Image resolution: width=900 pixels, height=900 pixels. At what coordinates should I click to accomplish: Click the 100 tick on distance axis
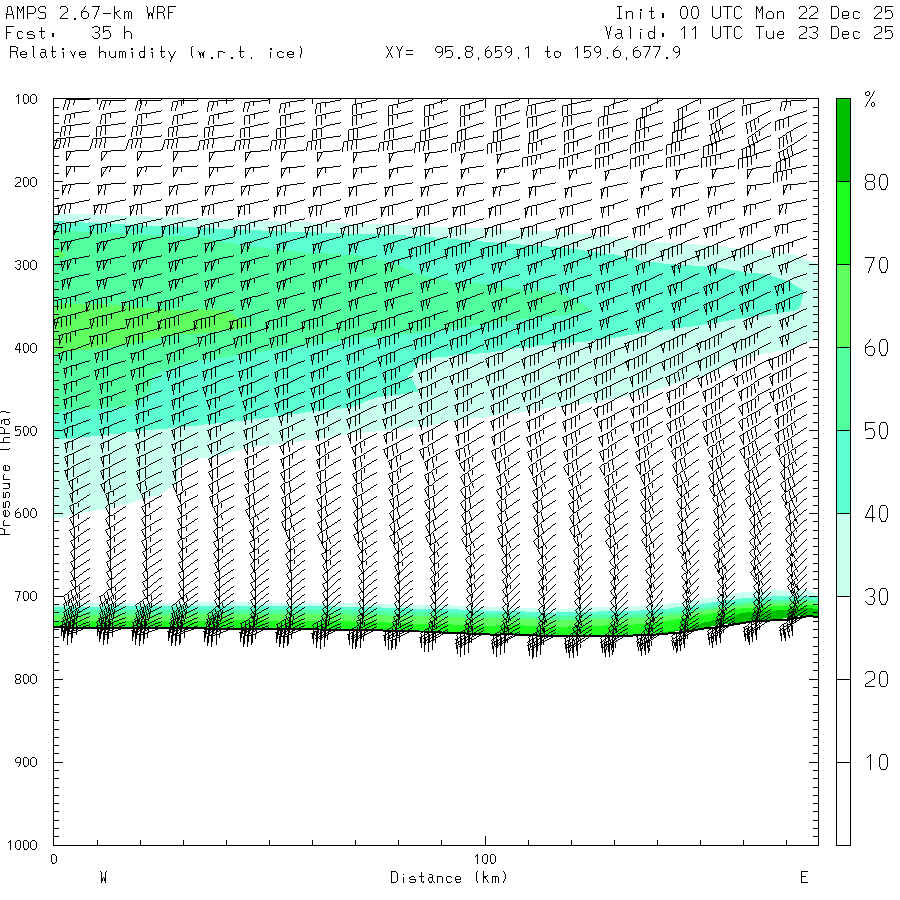click(x=486, y=859)
